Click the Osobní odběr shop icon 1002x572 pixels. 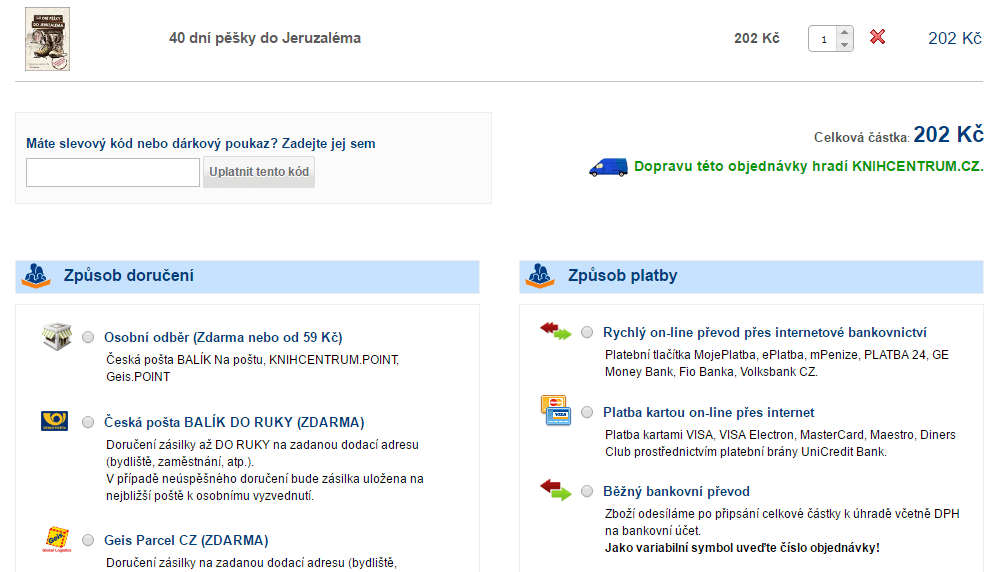pos(57,336)
